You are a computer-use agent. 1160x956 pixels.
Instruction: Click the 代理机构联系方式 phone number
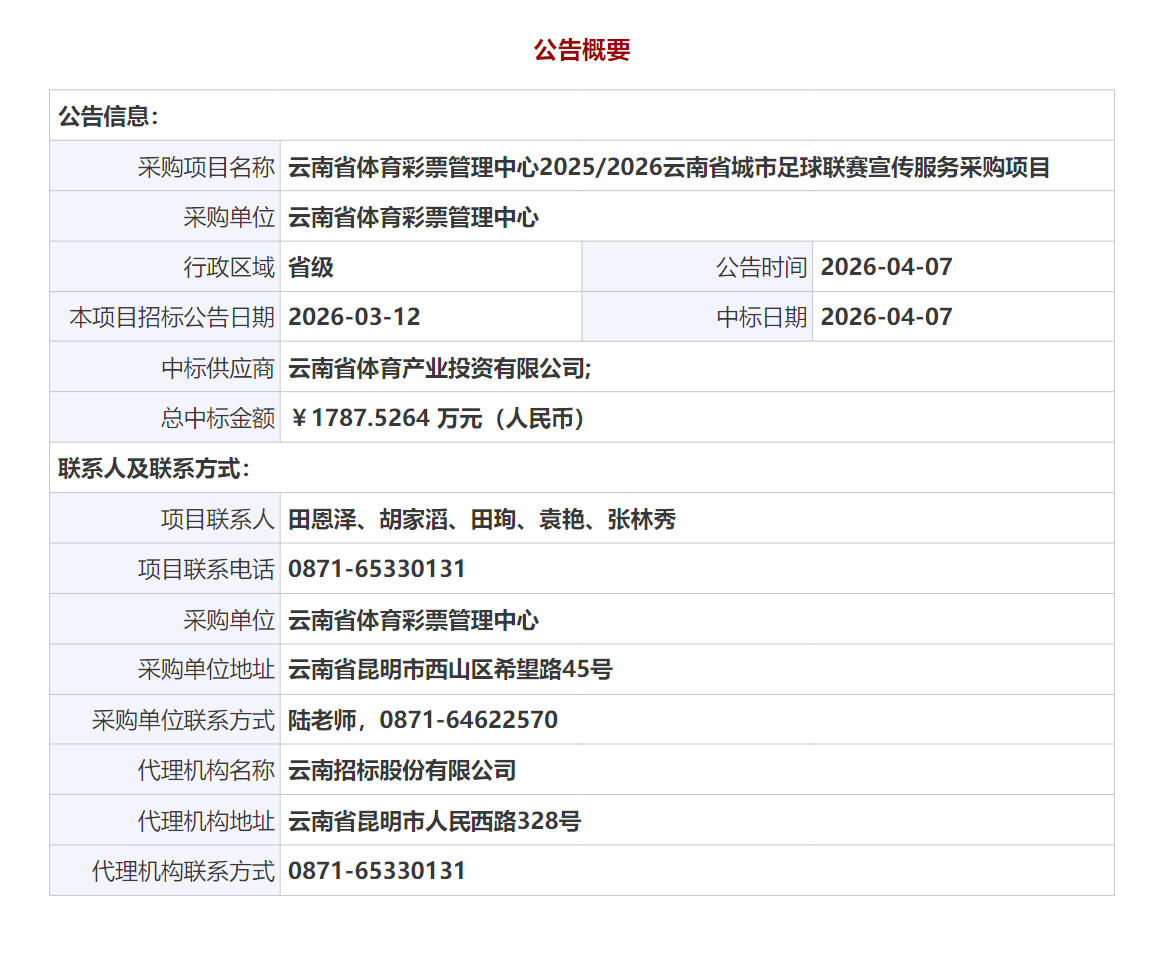click(x=377, y=871)
